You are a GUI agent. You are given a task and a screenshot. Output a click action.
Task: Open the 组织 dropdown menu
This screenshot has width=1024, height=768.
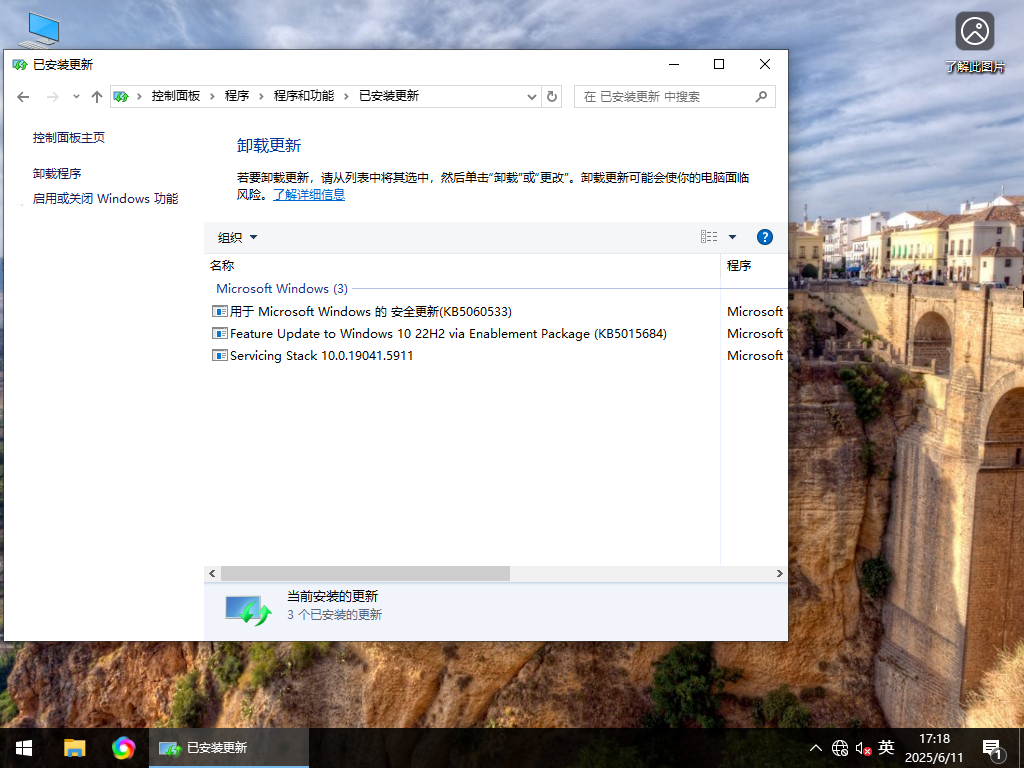pyautogui.click(x=236, y=237)
